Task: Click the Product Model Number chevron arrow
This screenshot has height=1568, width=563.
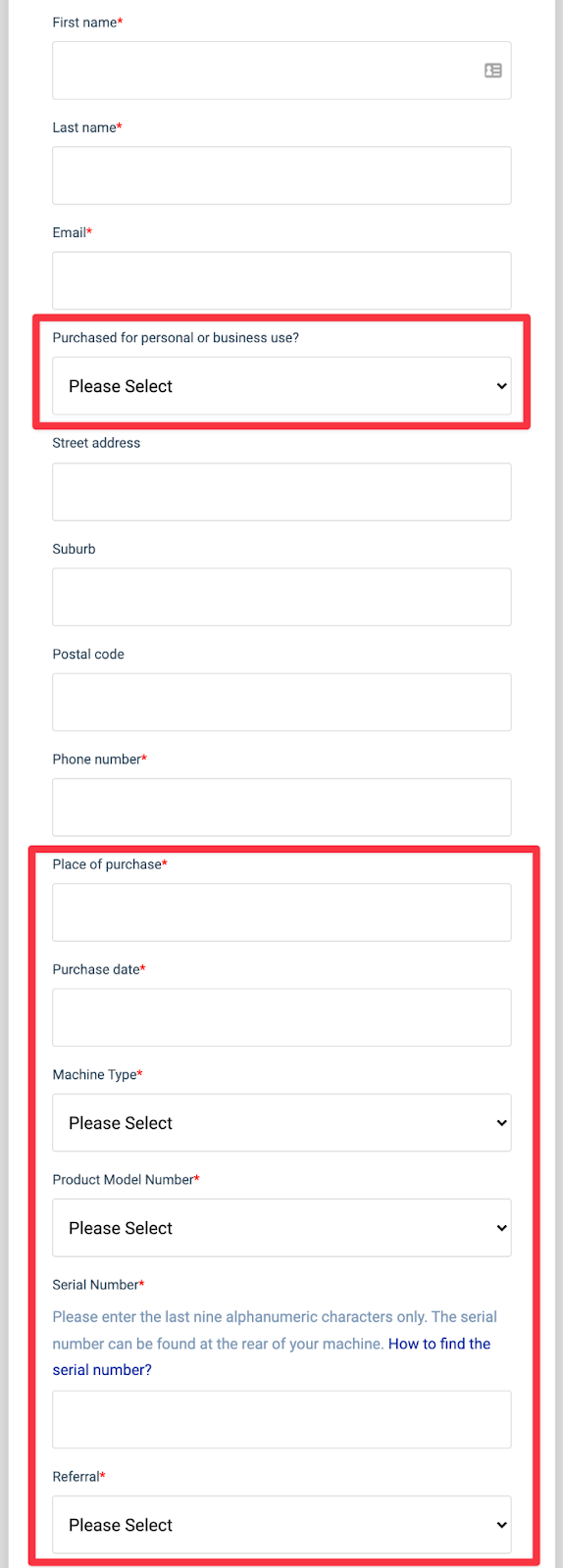Action: click(502, 1228)
